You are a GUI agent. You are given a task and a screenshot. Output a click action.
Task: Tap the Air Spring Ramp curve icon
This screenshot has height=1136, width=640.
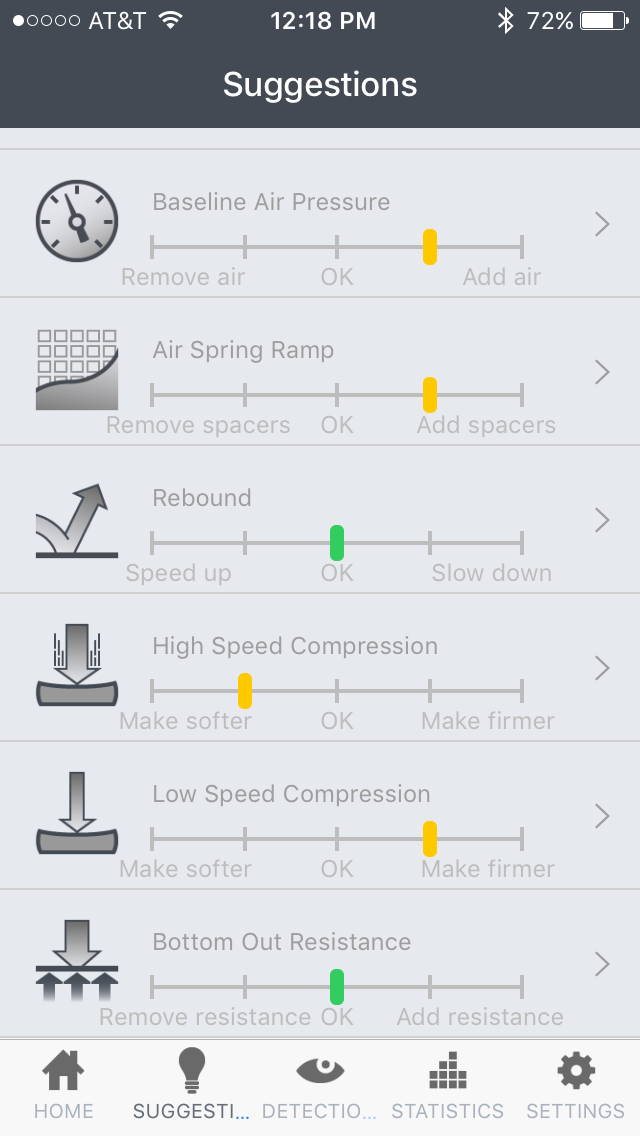pyautogui.click(x=77, y=370)
